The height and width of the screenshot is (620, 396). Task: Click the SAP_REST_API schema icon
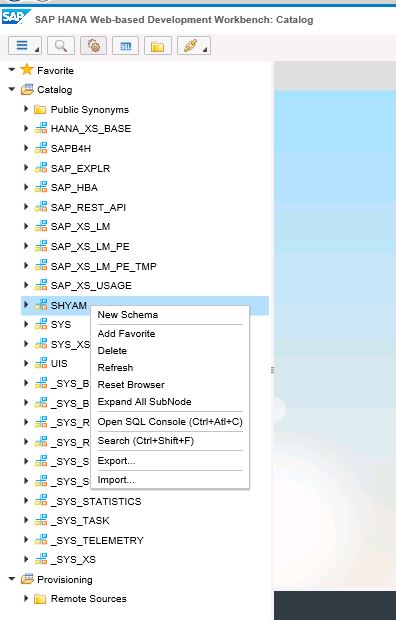41,207
